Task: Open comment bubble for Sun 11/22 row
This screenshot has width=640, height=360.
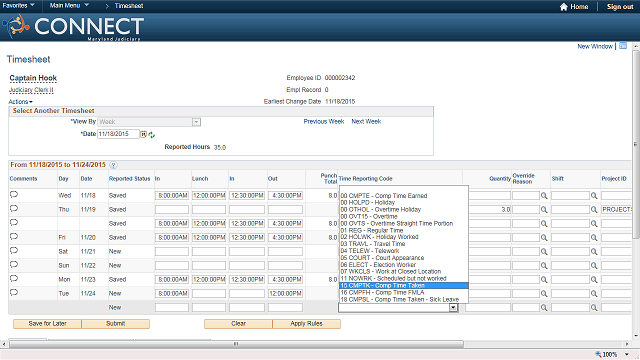Action: coord(14,264)
